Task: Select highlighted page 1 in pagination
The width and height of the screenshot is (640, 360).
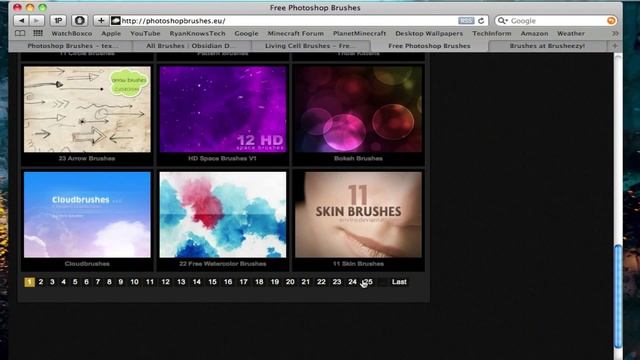Action: (29, 282)
